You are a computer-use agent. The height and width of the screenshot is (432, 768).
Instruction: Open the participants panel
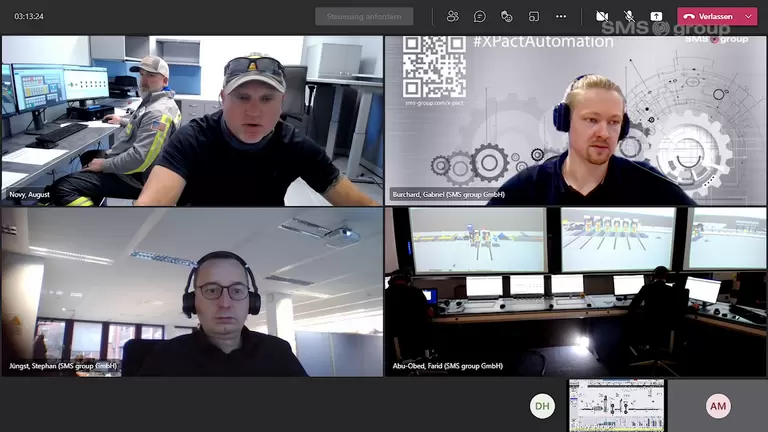coord(453,16)
